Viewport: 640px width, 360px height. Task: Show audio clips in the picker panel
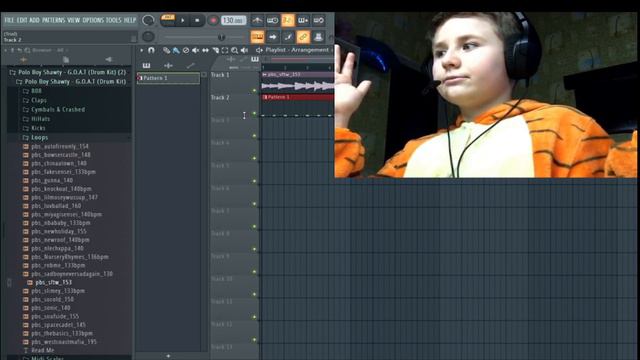168,65
